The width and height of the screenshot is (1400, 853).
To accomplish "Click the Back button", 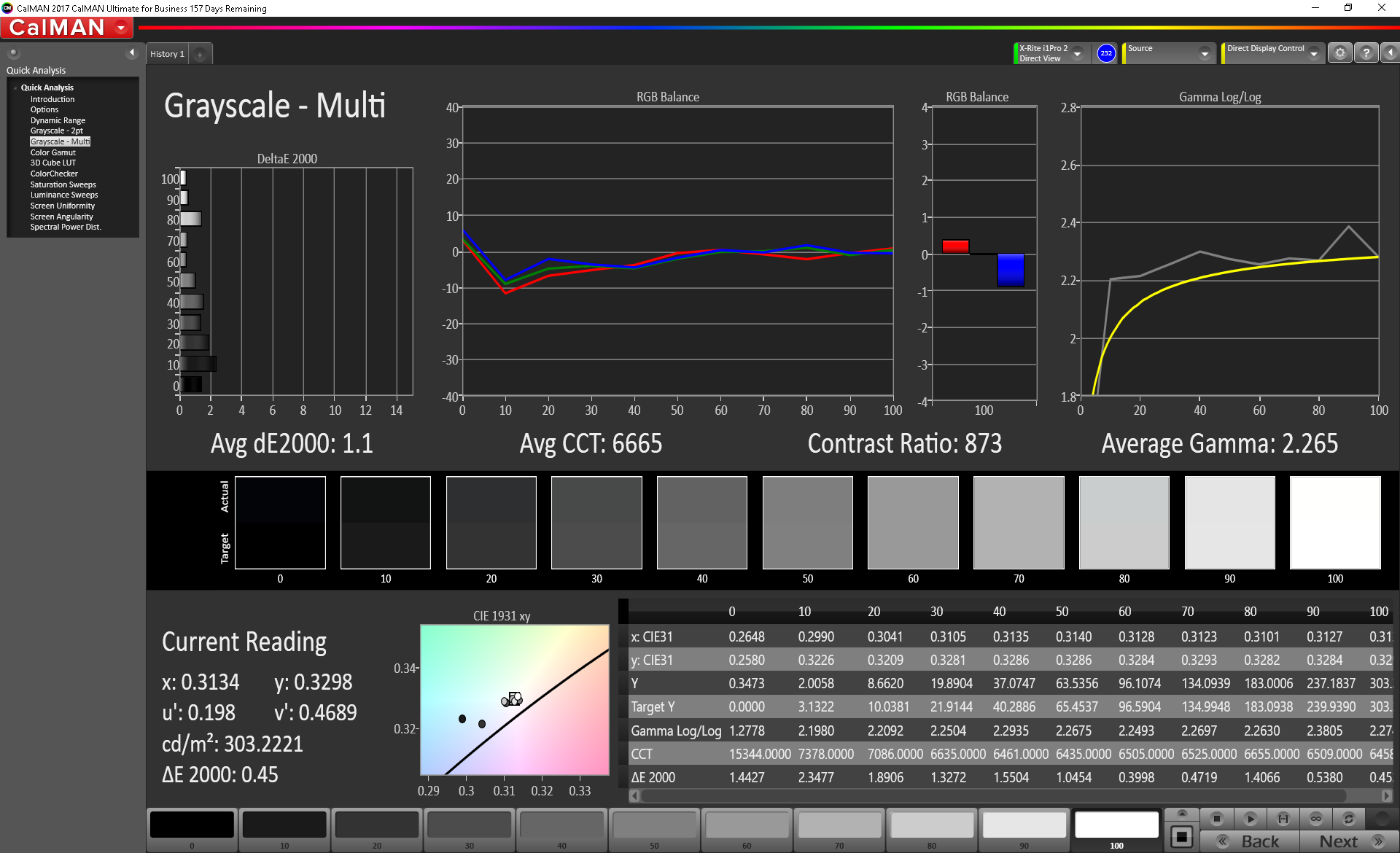I will [1250, 841].
